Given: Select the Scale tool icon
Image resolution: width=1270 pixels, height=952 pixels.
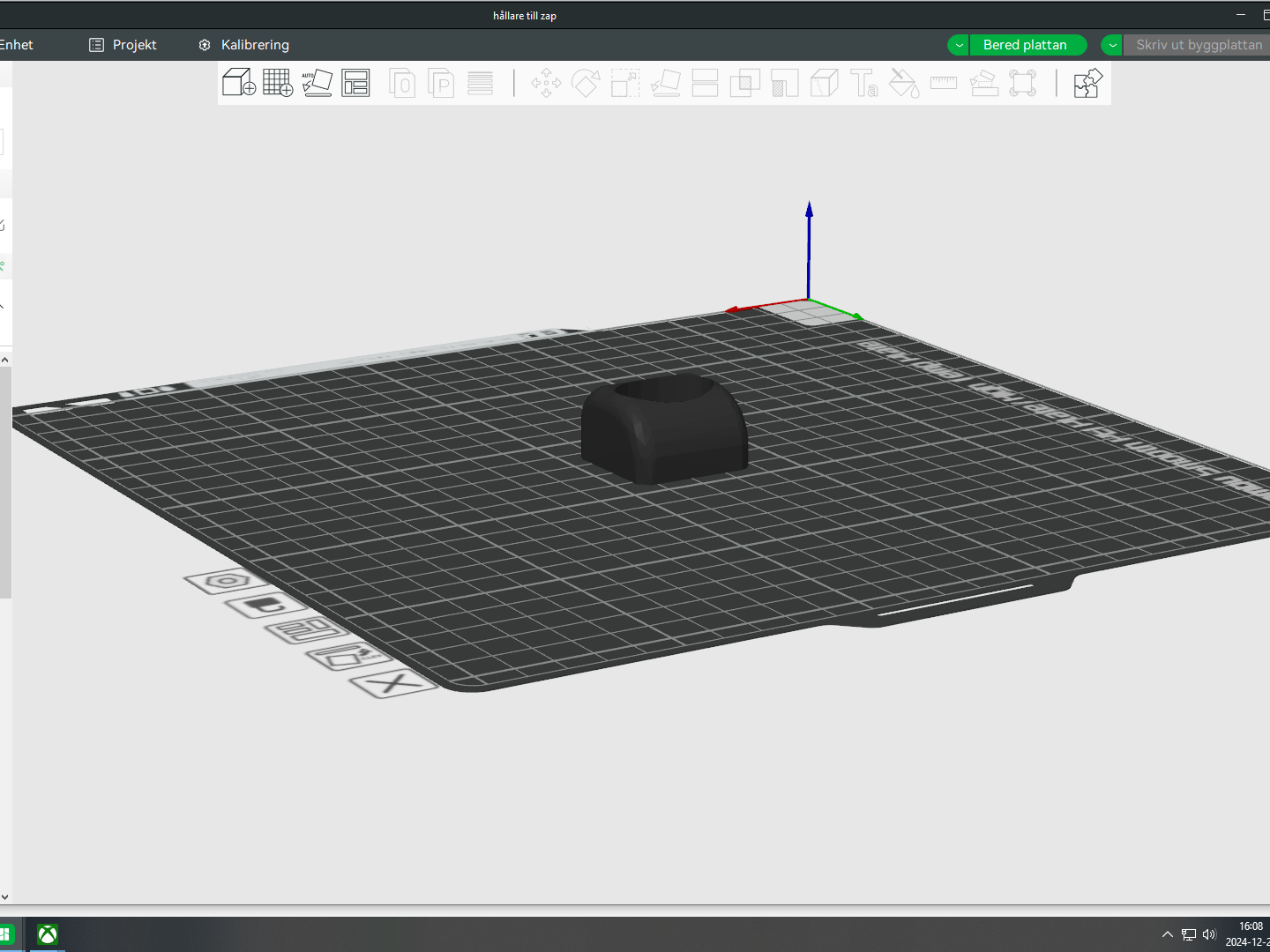Looking at the screenshot, I should [x=625, y=83].
